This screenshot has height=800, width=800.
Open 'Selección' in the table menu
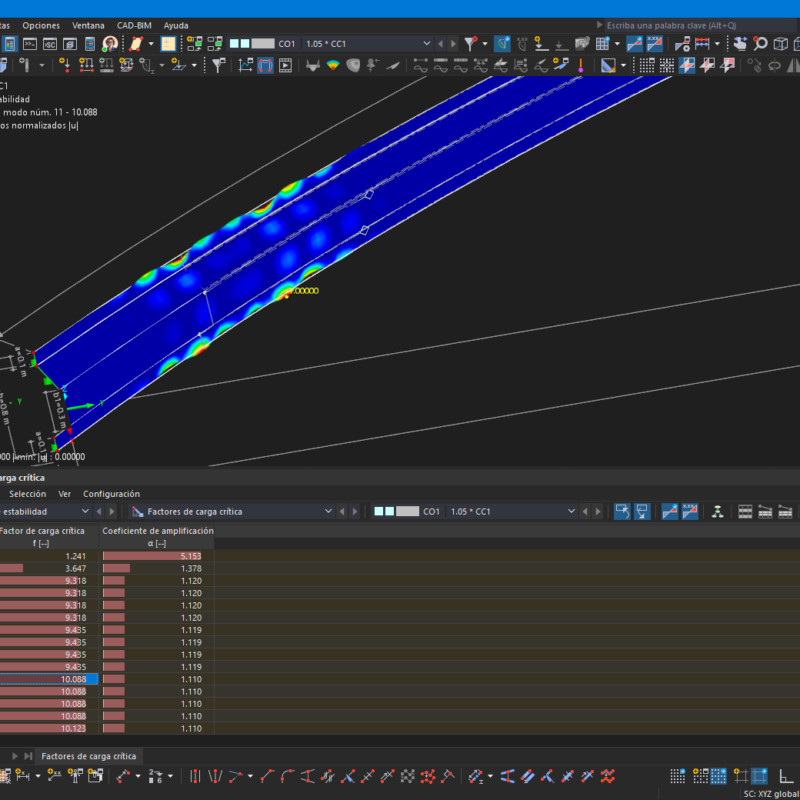pos(28,494)
